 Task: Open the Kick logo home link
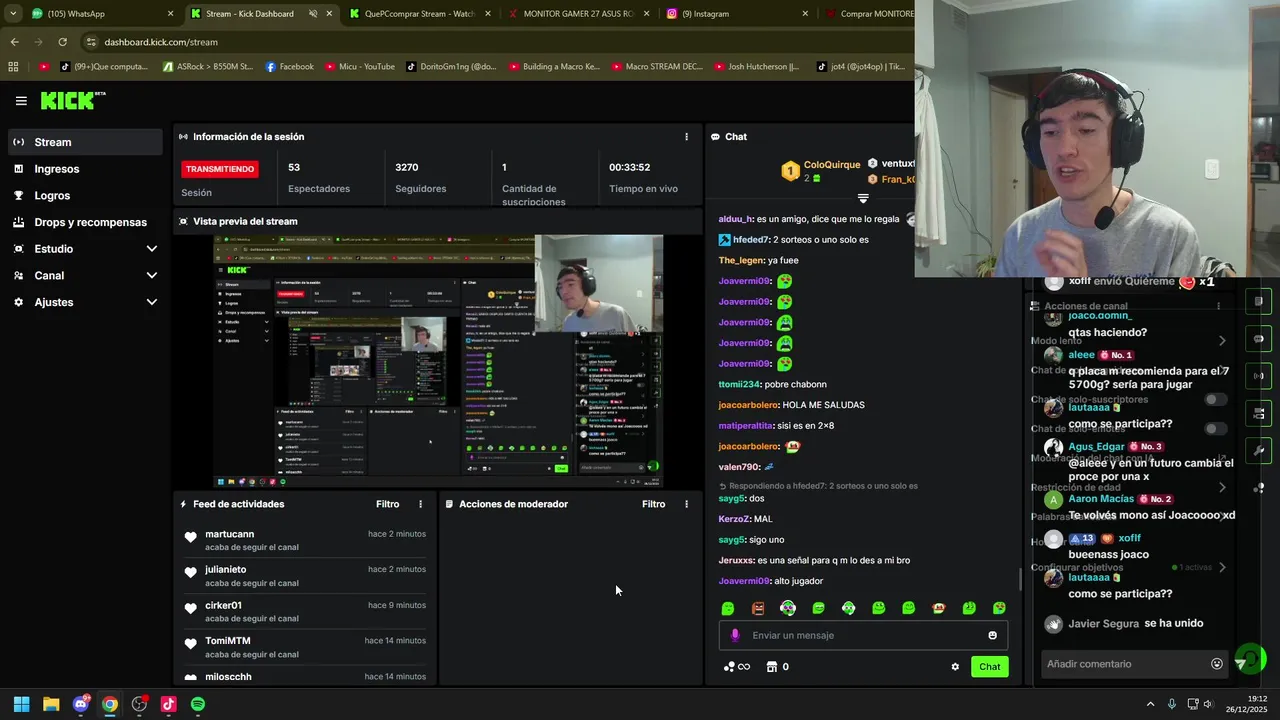coord(73,100)
